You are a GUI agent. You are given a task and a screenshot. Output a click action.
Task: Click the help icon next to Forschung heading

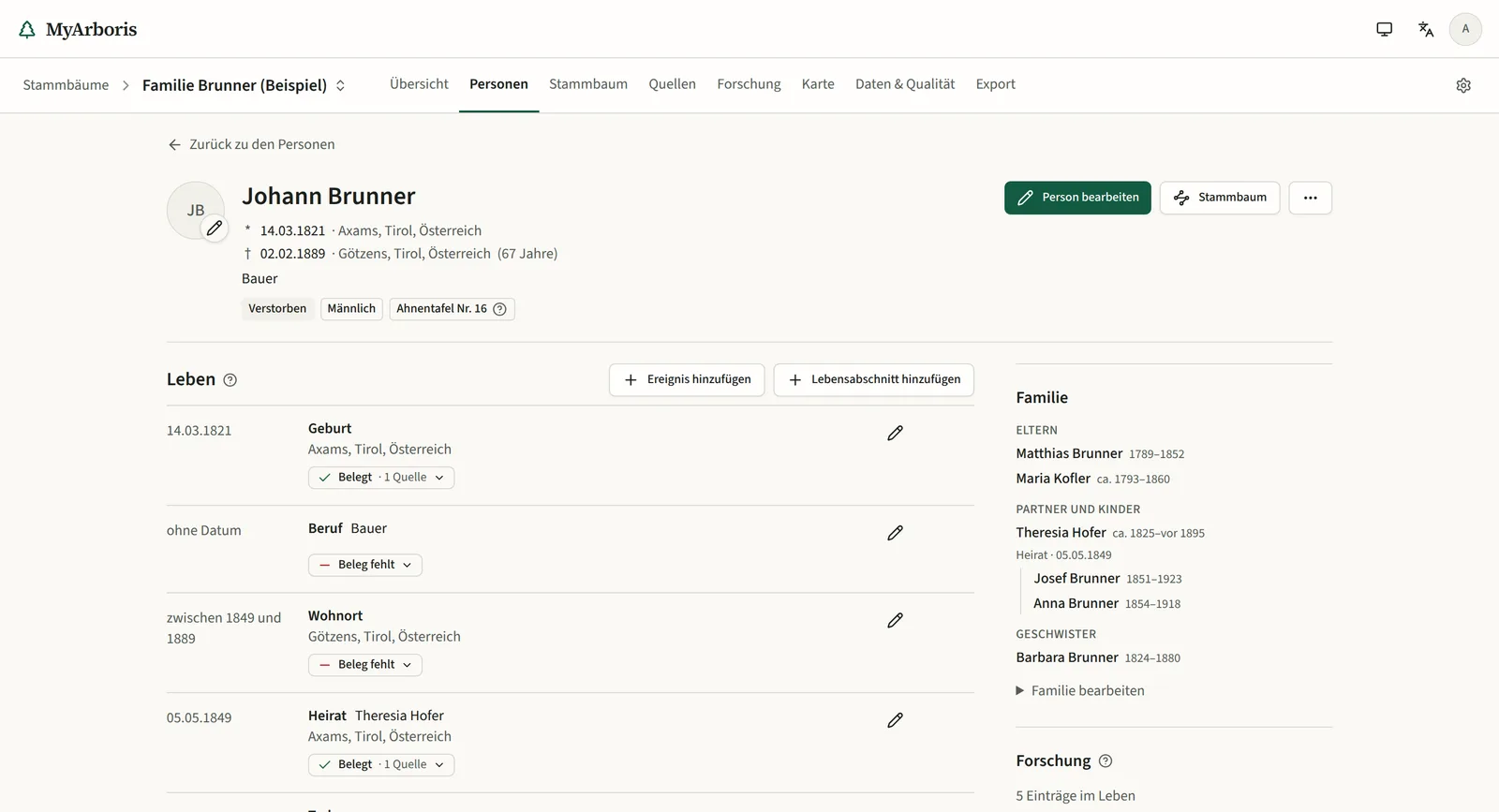[x=1106, y=761]
